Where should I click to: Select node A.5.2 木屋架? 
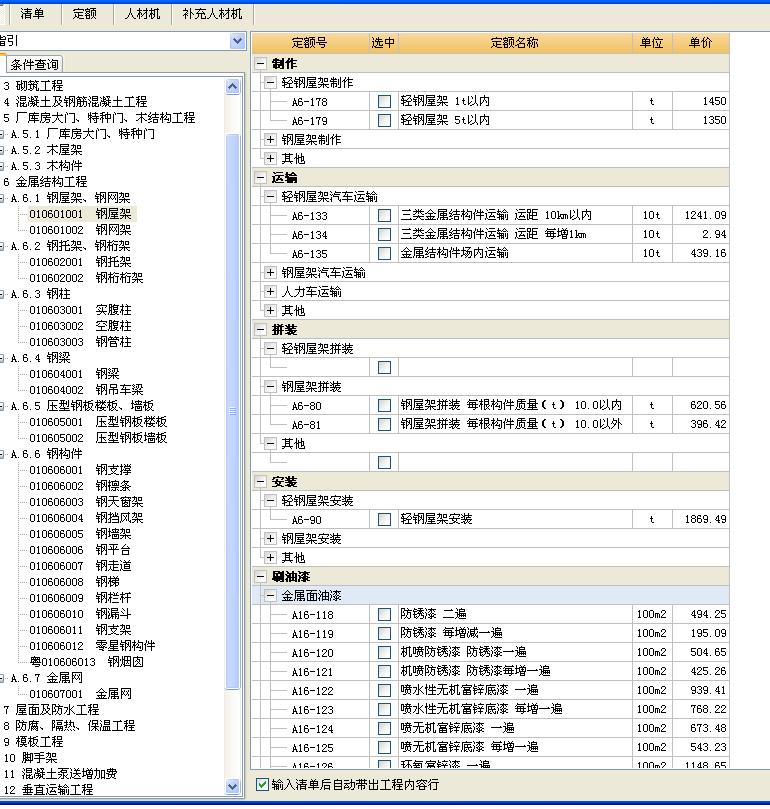(46, 150)
